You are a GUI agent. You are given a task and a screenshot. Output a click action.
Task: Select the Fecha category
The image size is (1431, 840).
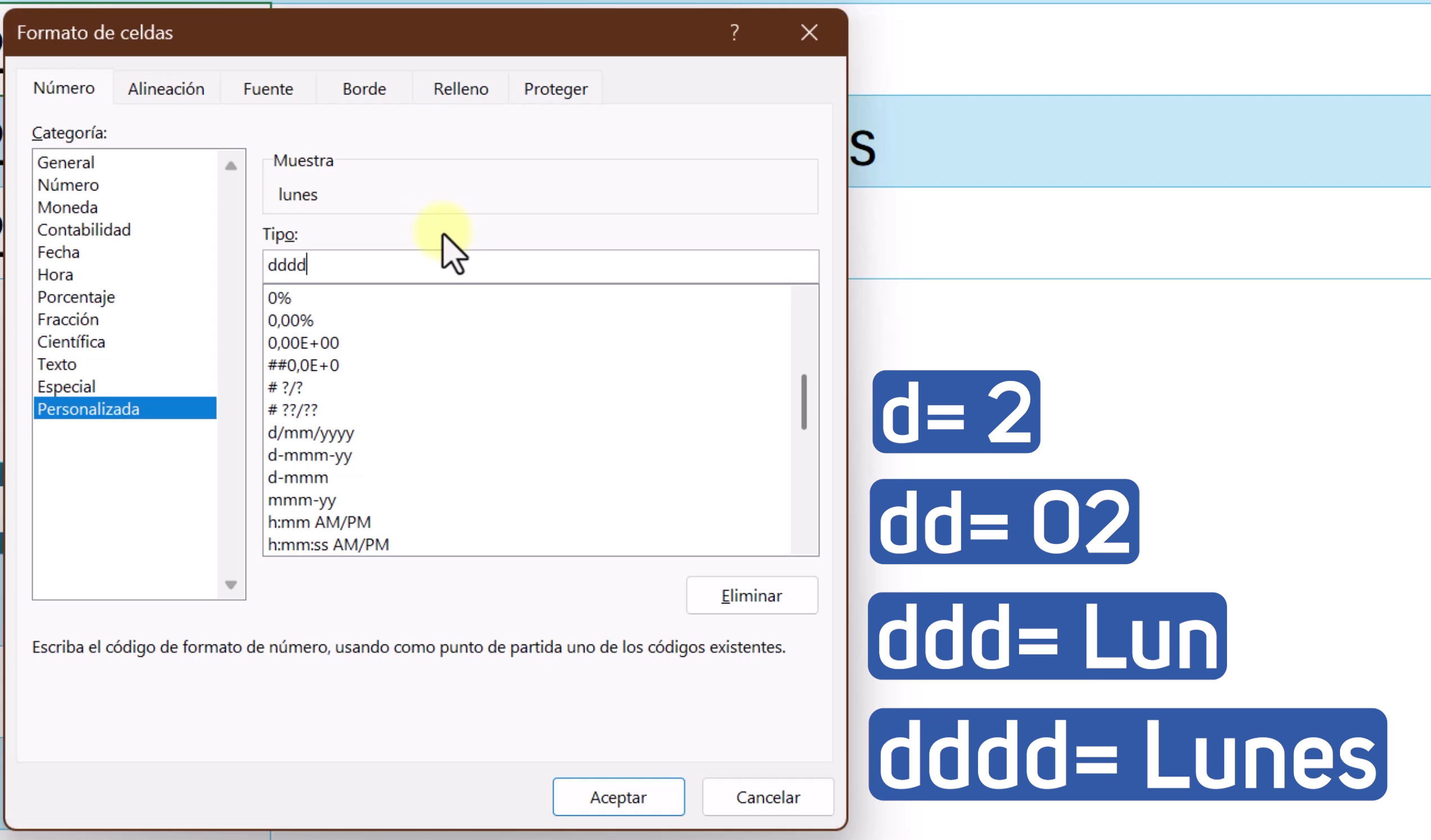click(x=58, y=252)
